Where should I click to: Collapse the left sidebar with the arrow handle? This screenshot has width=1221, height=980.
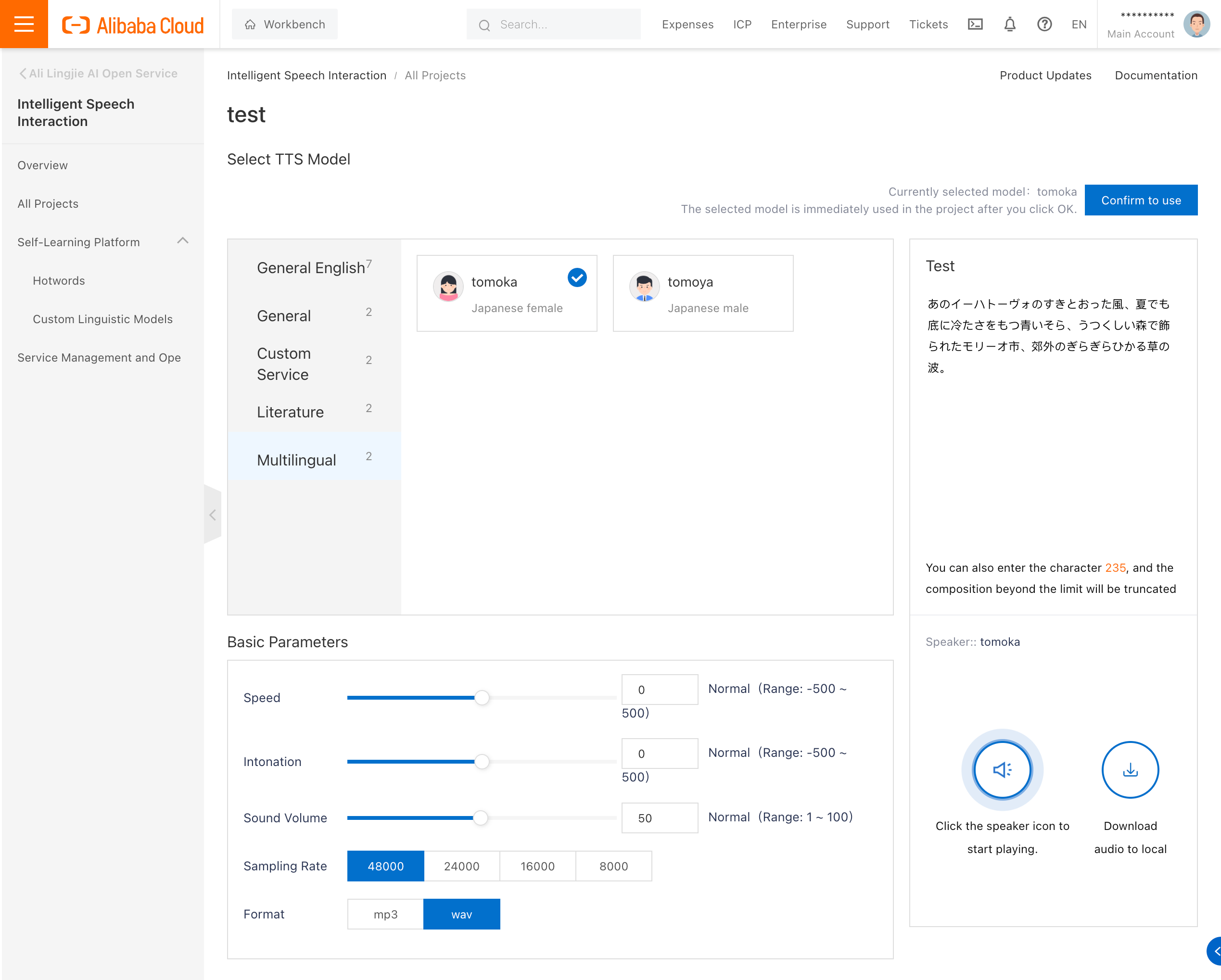[212, 515]
